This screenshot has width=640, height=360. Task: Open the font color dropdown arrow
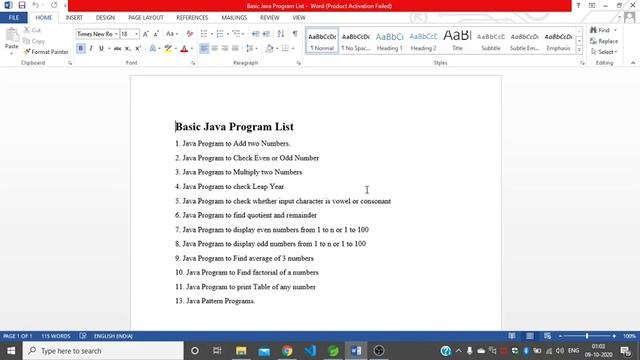tap(192, 49)
